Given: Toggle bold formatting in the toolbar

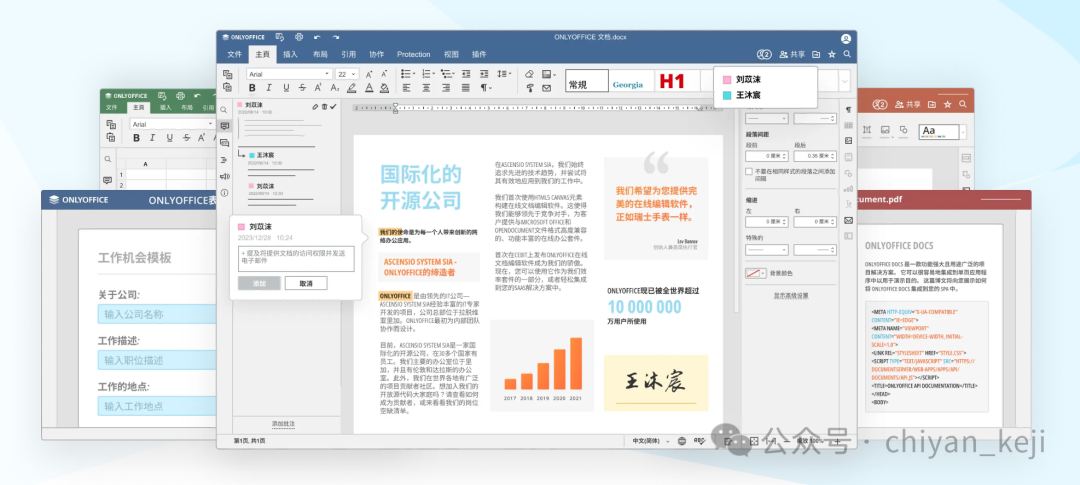Looking at the screenshot, I should (250, 88).
